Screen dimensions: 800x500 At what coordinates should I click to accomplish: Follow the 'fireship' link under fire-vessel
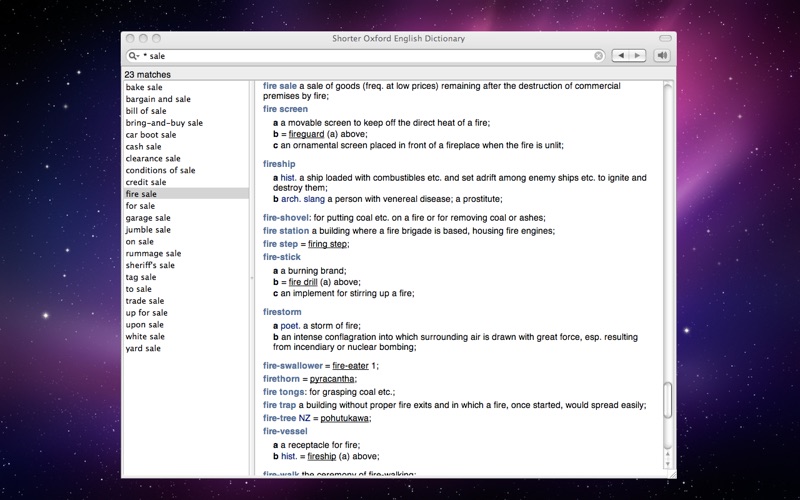tap(321, 457)
